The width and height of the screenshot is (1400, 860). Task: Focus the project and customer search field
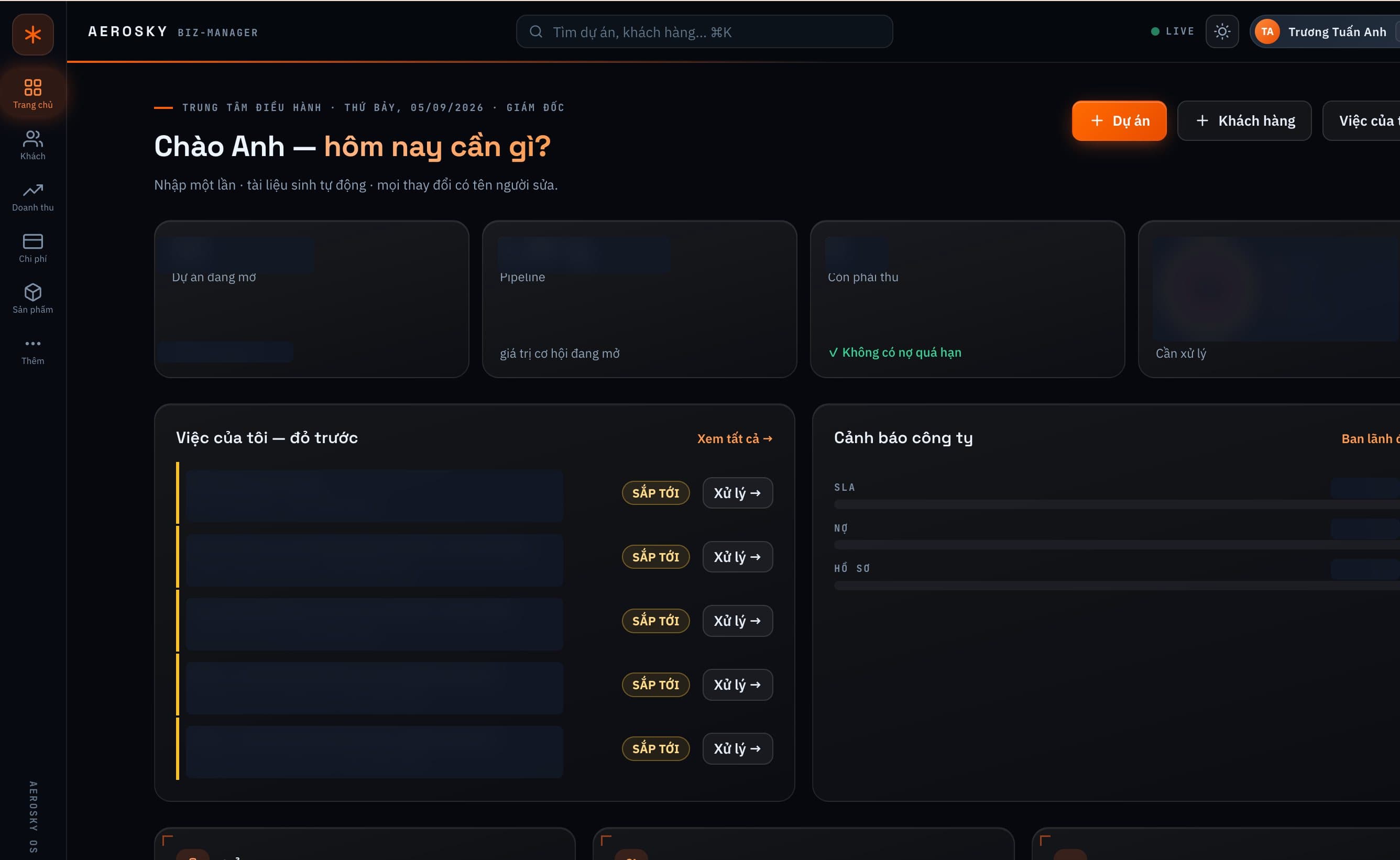(704, 31)
